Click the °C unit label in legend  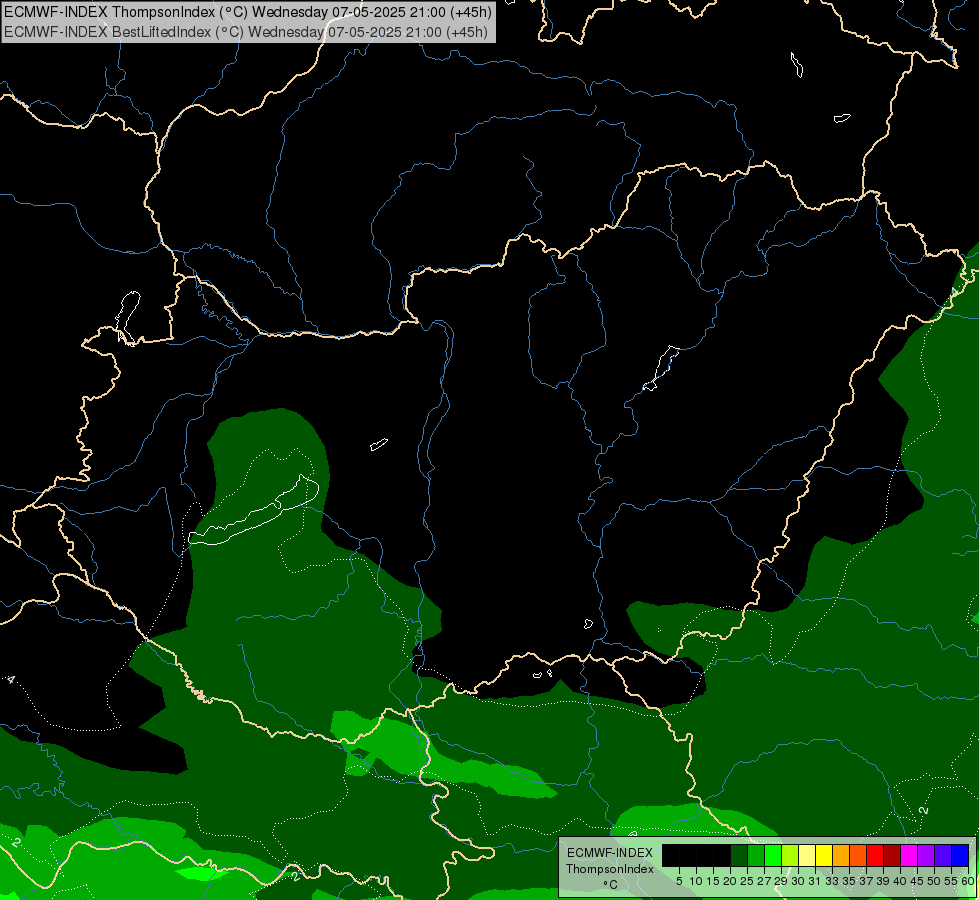tap(610, 884)
